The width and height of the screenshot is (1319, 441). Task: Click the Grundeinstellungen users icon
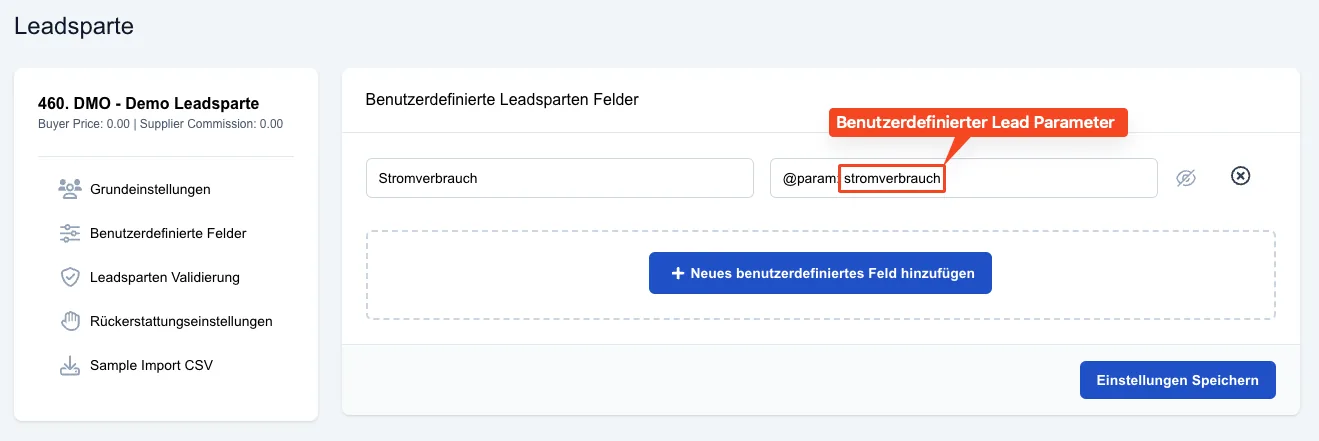pos(69,189)
